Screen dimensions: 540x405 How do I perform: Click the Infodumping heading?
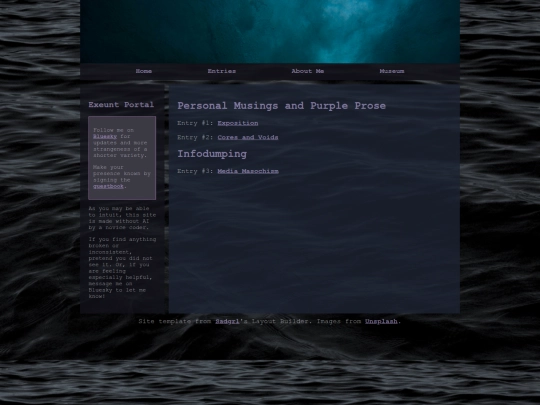pos(212,154)
